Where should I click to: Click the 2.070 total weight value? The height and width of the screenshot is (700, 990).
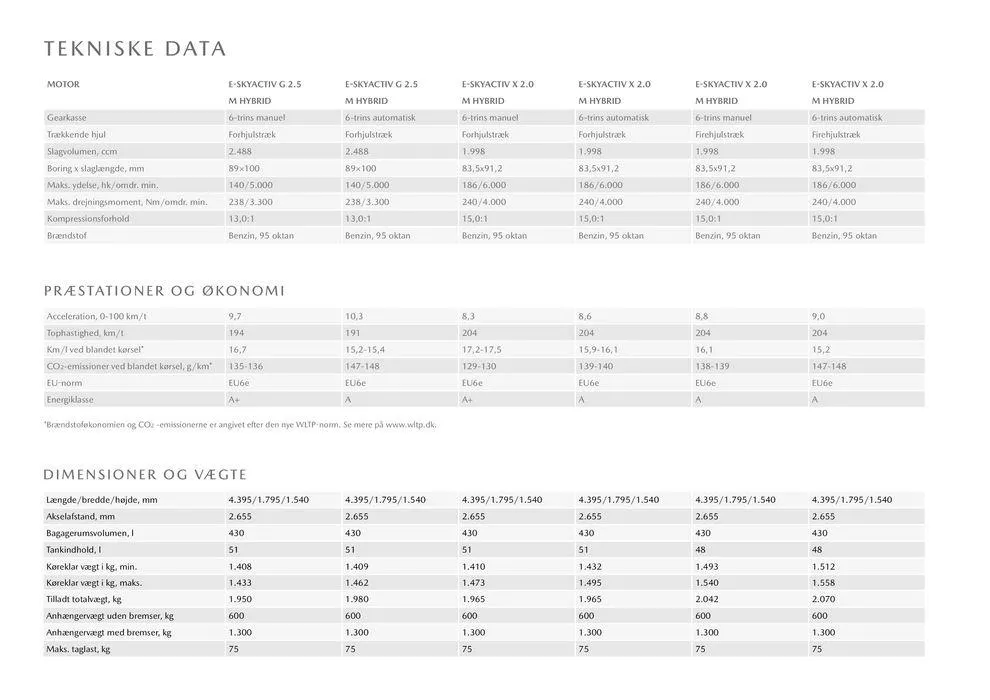(x=824, y=599)
